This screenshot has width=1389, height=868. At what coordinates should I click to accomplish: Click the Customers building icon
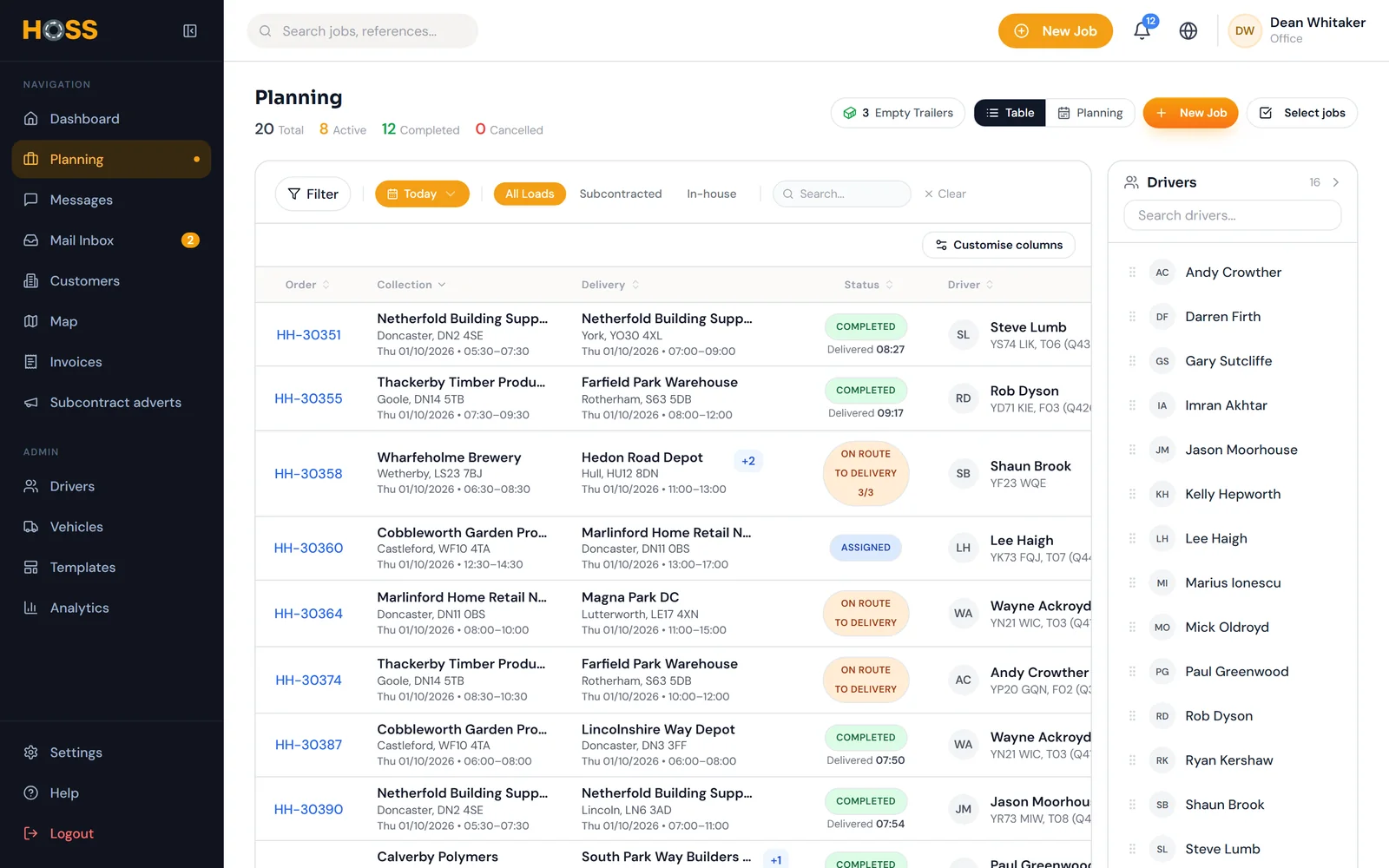pos(31,281)
